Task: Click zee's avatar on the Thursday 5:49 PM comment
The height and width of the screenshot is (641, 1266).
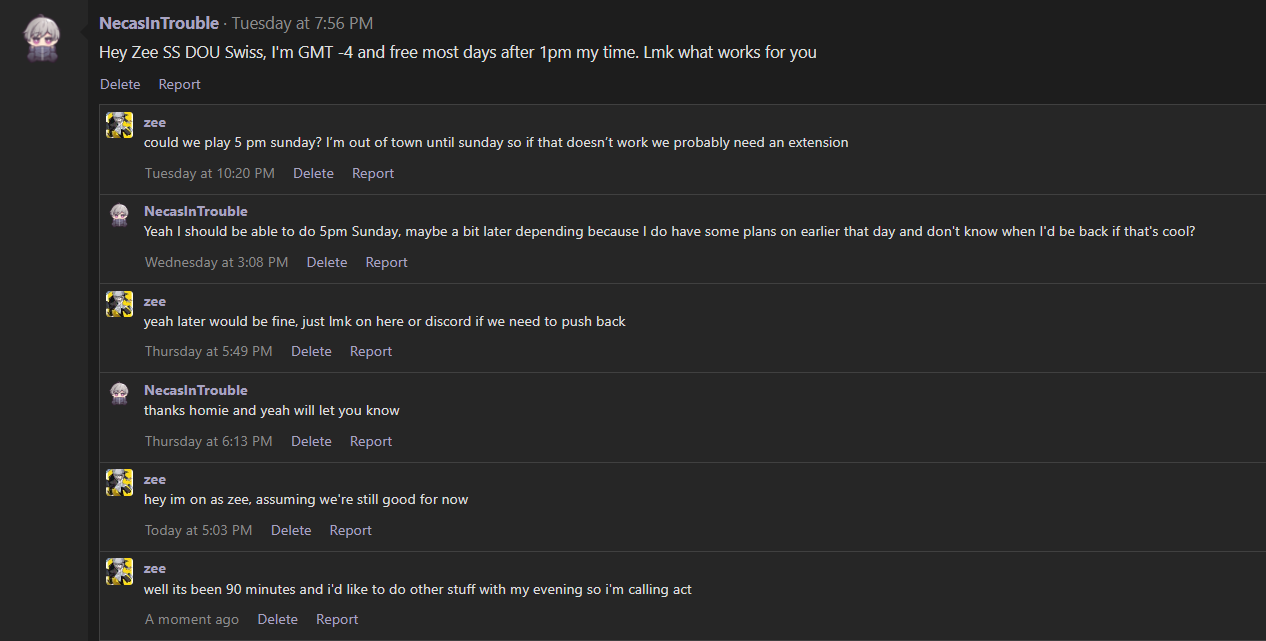Action: (119, 304)
